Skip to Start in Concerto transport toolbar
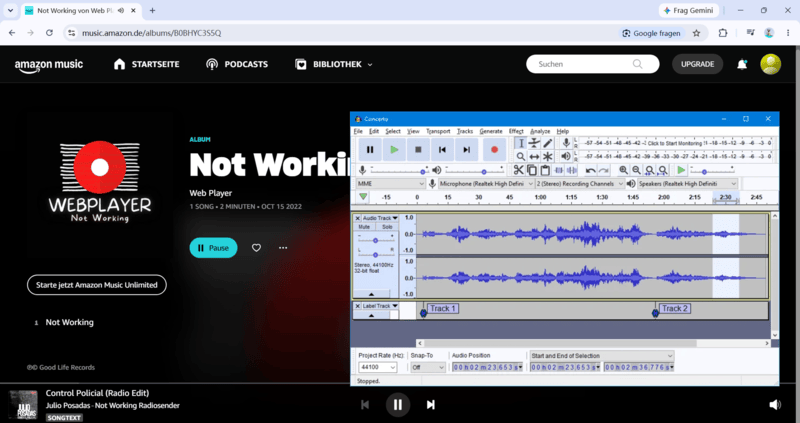The image size is (800, 423). click(x=442, y=150)
